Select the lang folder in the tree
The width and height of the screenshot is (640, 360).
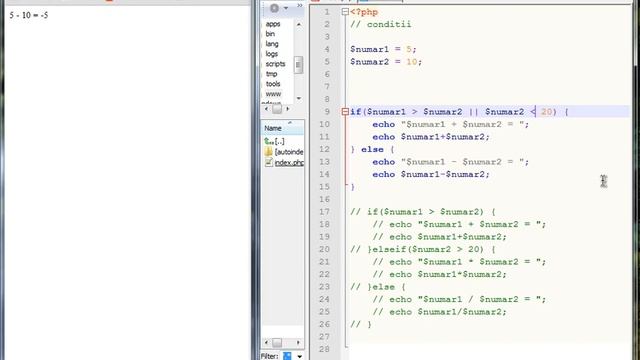pyautogui.click(x=272, y=44)
